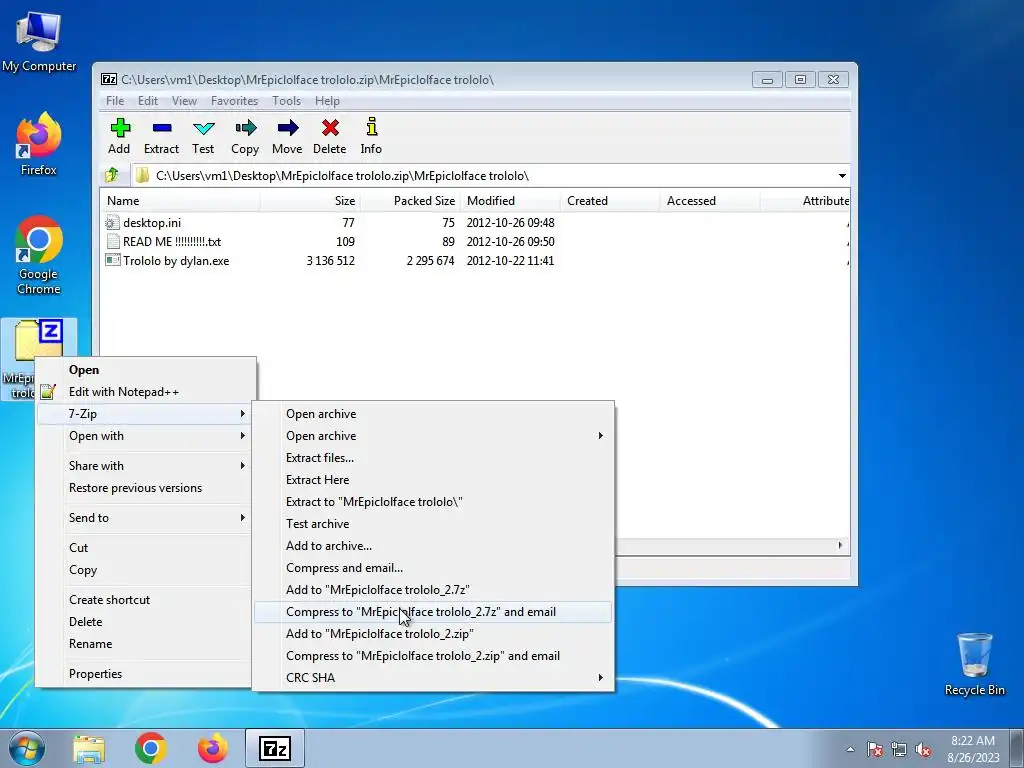
Task: Click the Windows Start orb
Action: click(x=27, y=748)
